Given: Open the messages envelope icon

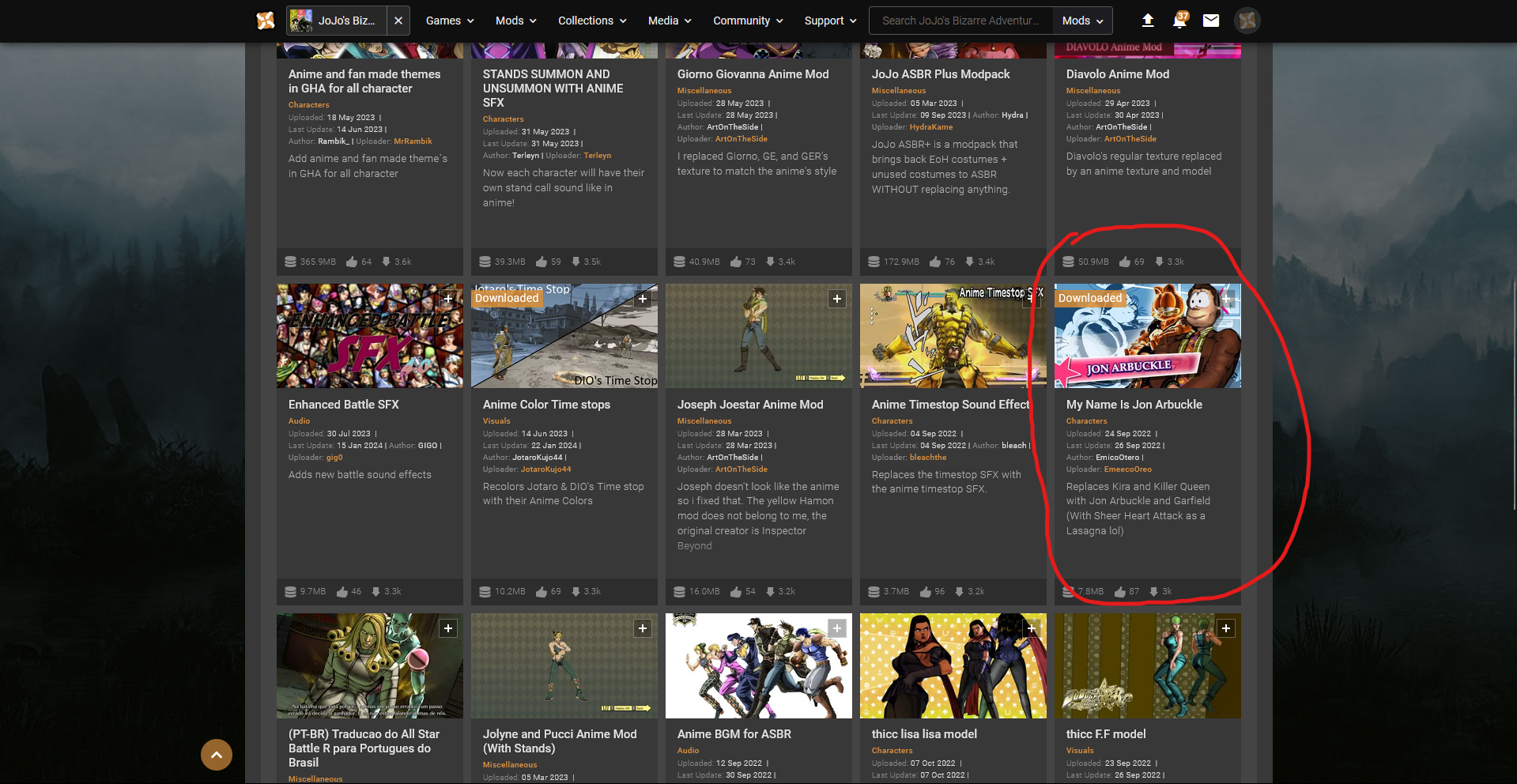Looking at the screenshot, I should point(1211,21).
